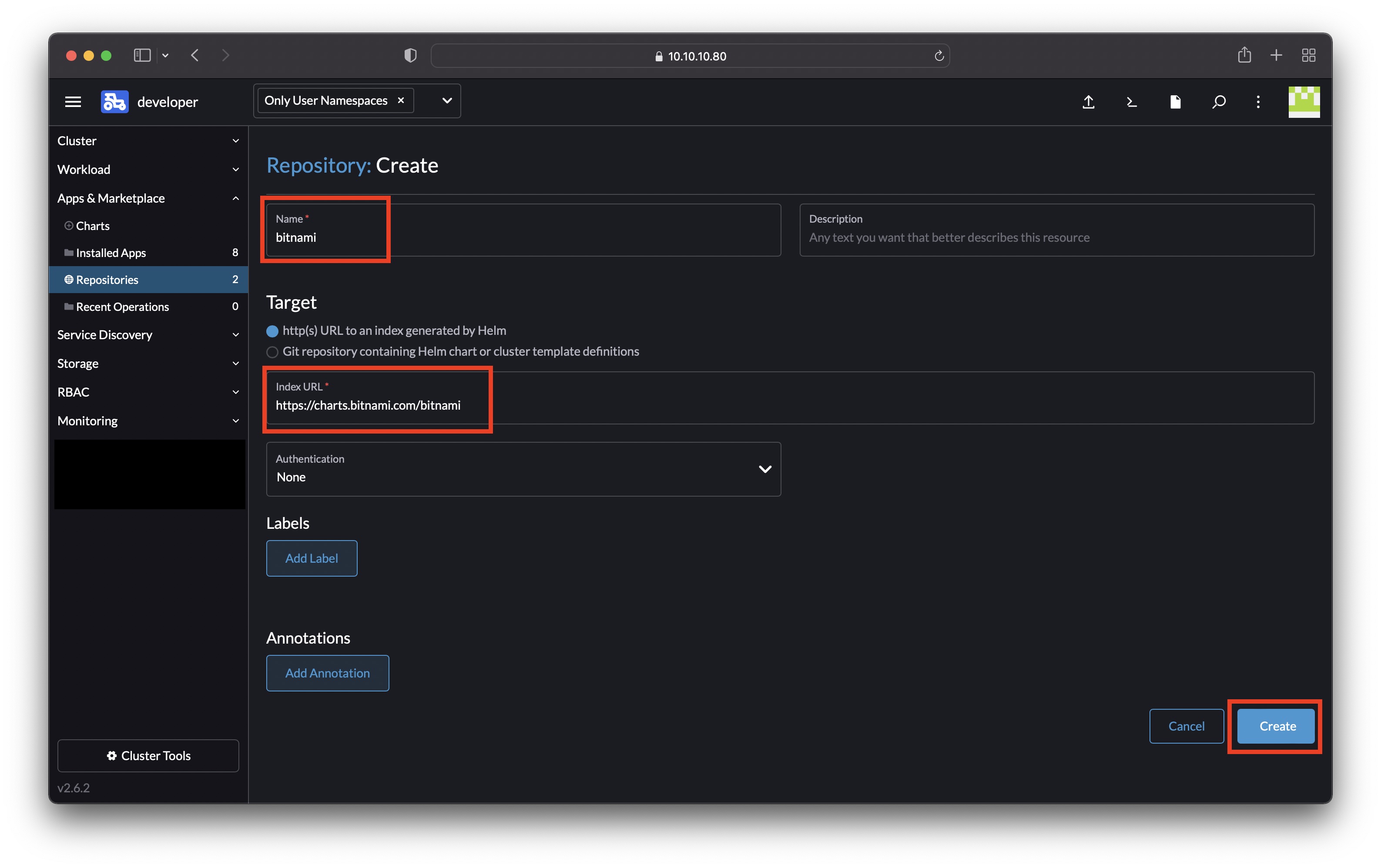The width and height of the screenshot is (1381, 868).
Task: Go back in Safari history
Action: coord(195,56)
